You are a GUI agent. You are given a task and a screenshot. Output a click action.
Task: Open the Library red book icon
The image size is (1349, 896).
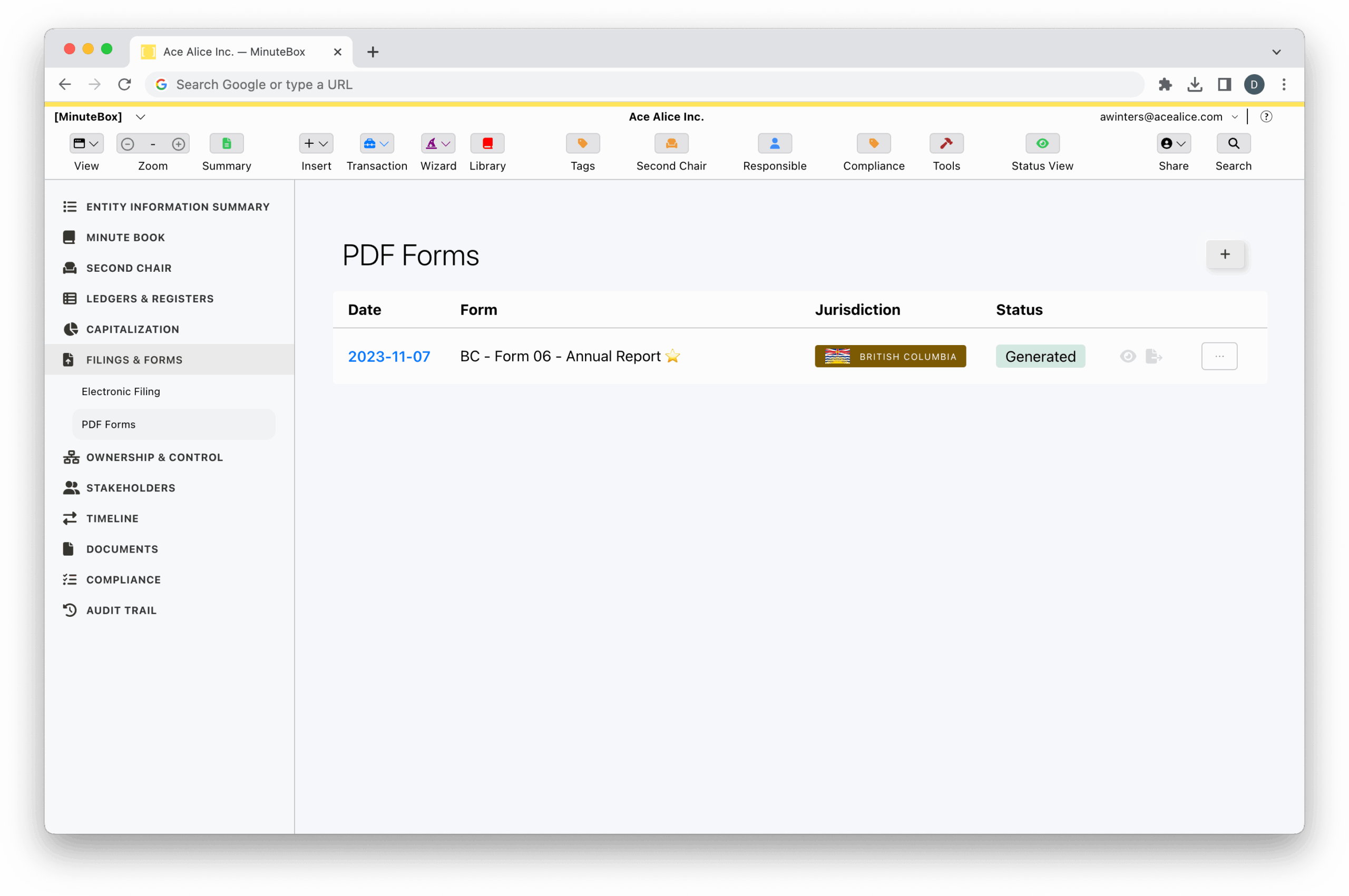(x=487, y=143)
